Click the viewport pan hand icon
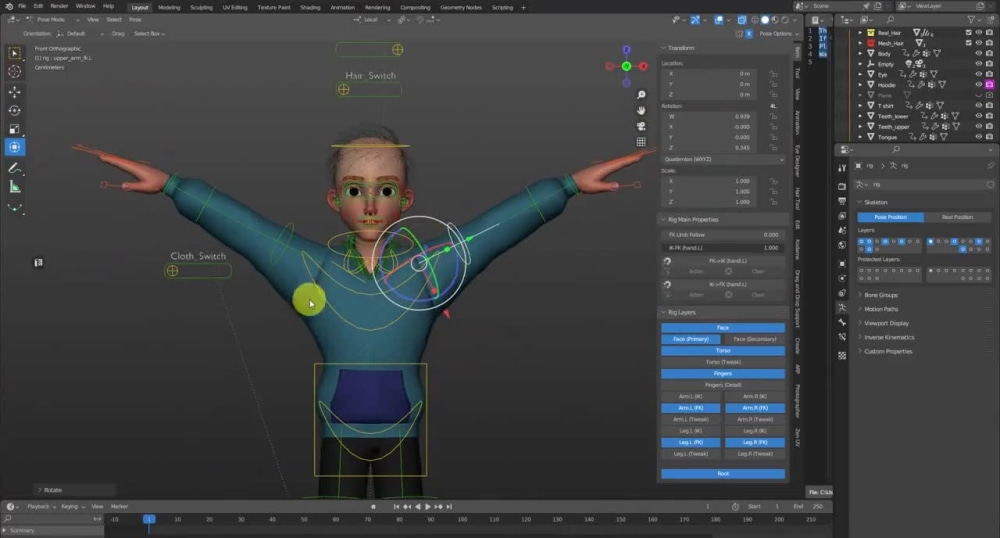The height and width of the screenshot is (538, 1000). [641, 110]
